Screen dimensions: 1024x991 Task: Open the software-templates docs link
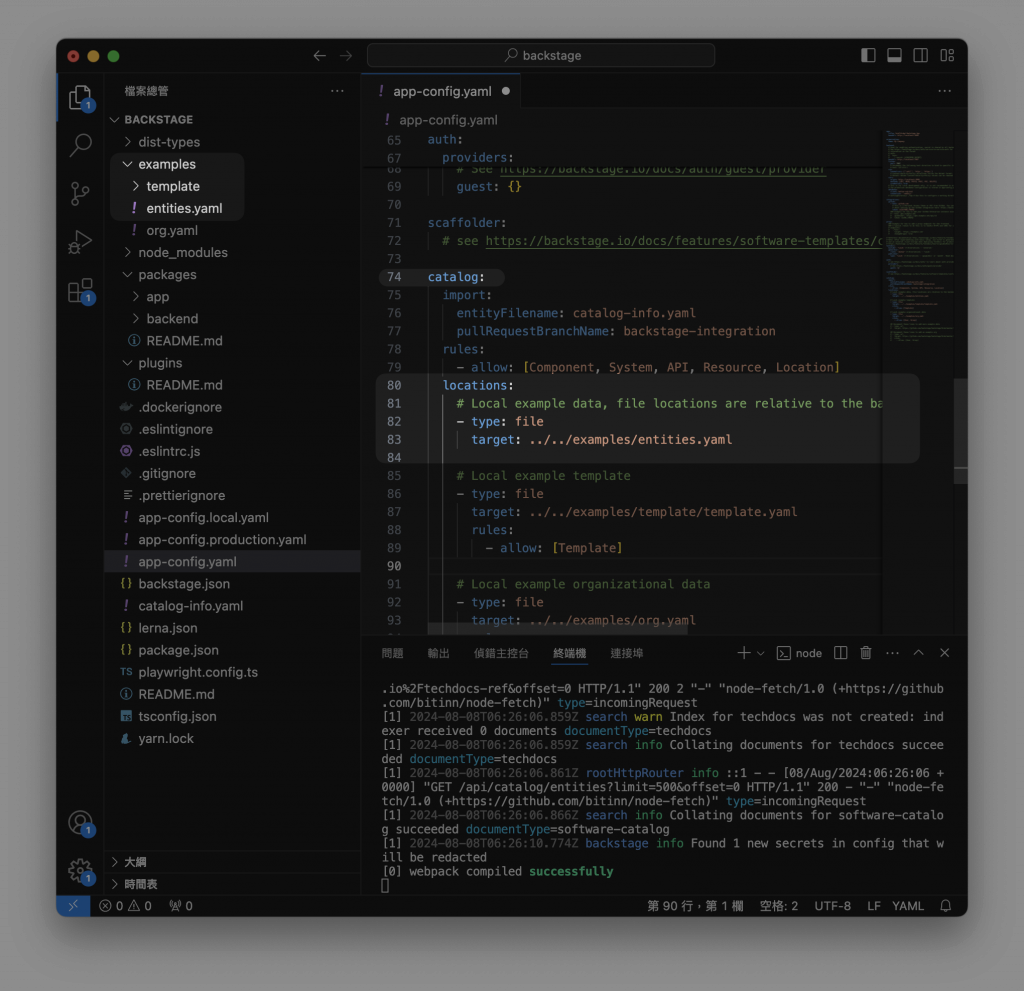point(683,241)
